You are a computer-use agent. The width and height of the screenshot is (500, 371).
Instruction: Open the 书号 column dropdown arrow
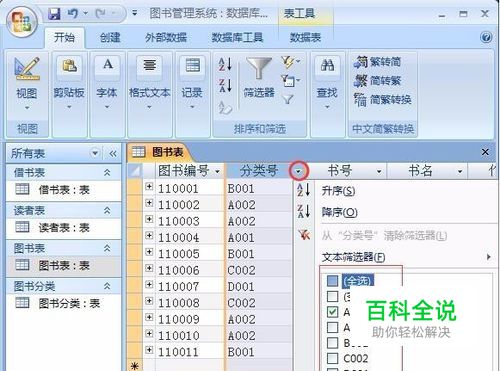(379, 172)
